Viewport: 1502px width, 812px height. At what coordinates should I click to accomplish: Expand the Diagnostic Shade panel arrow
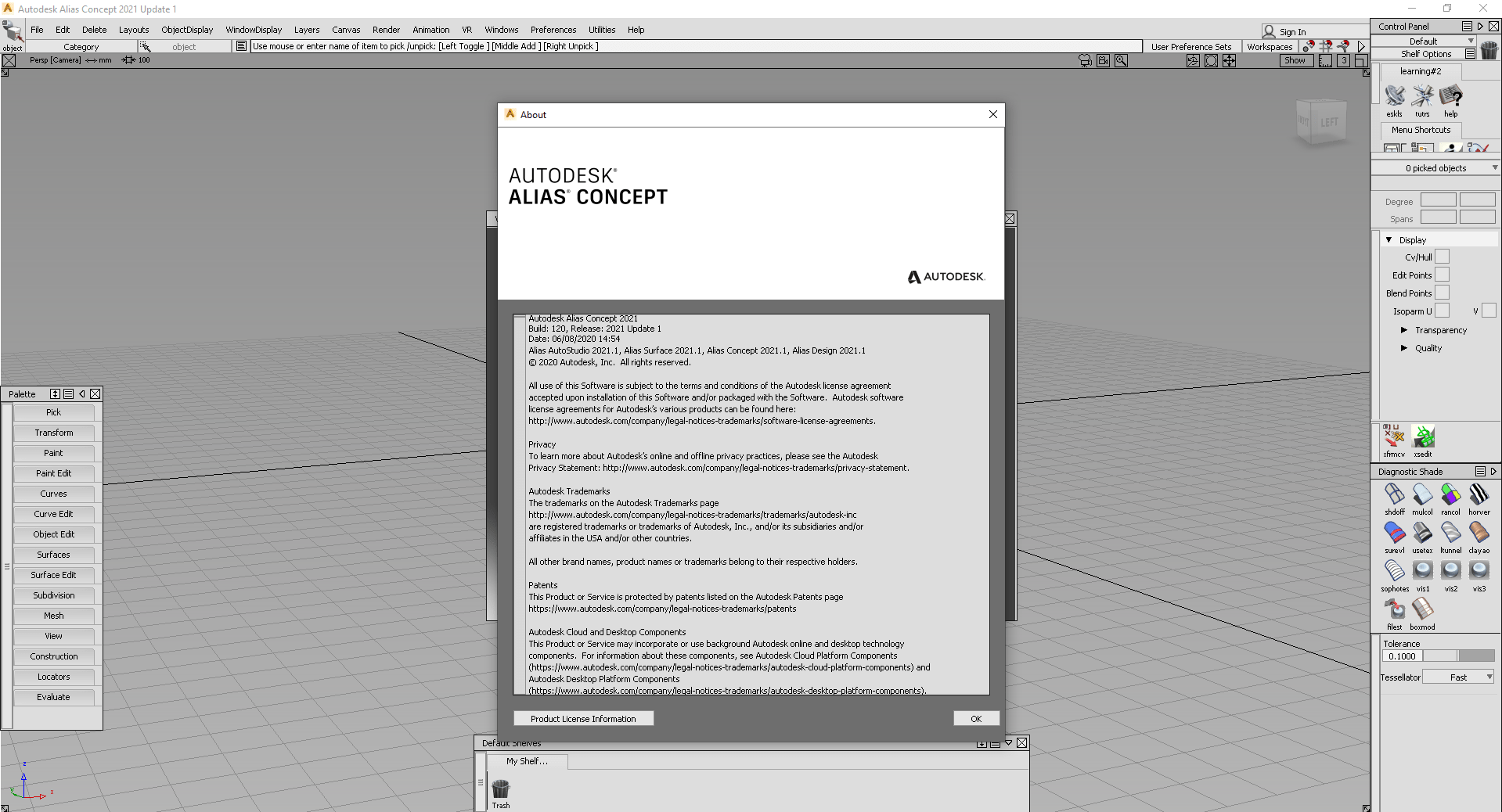coord(1493,472)
